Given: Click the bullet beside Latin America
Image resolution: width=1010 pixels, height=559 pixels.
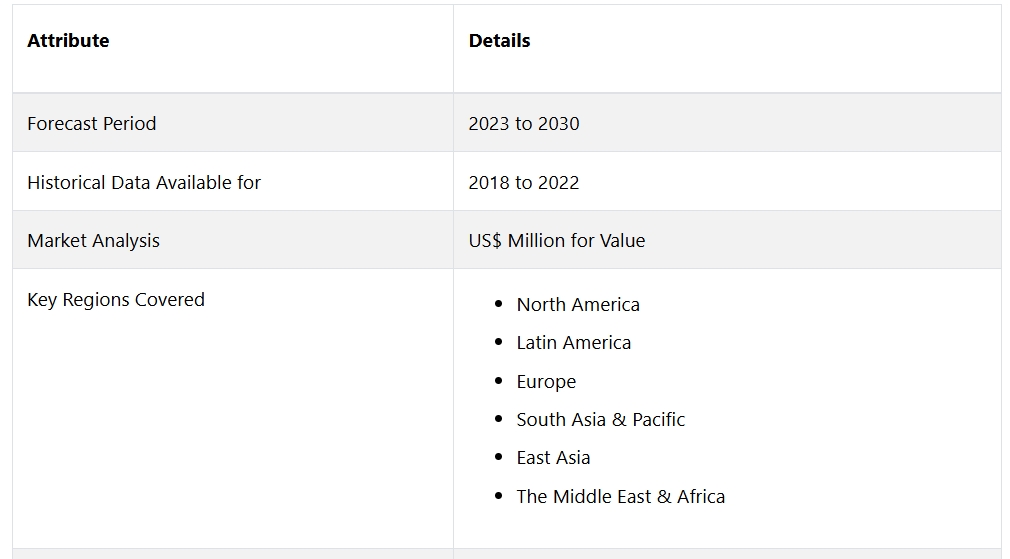Looking at the screenshot, I should pos(499,342).
